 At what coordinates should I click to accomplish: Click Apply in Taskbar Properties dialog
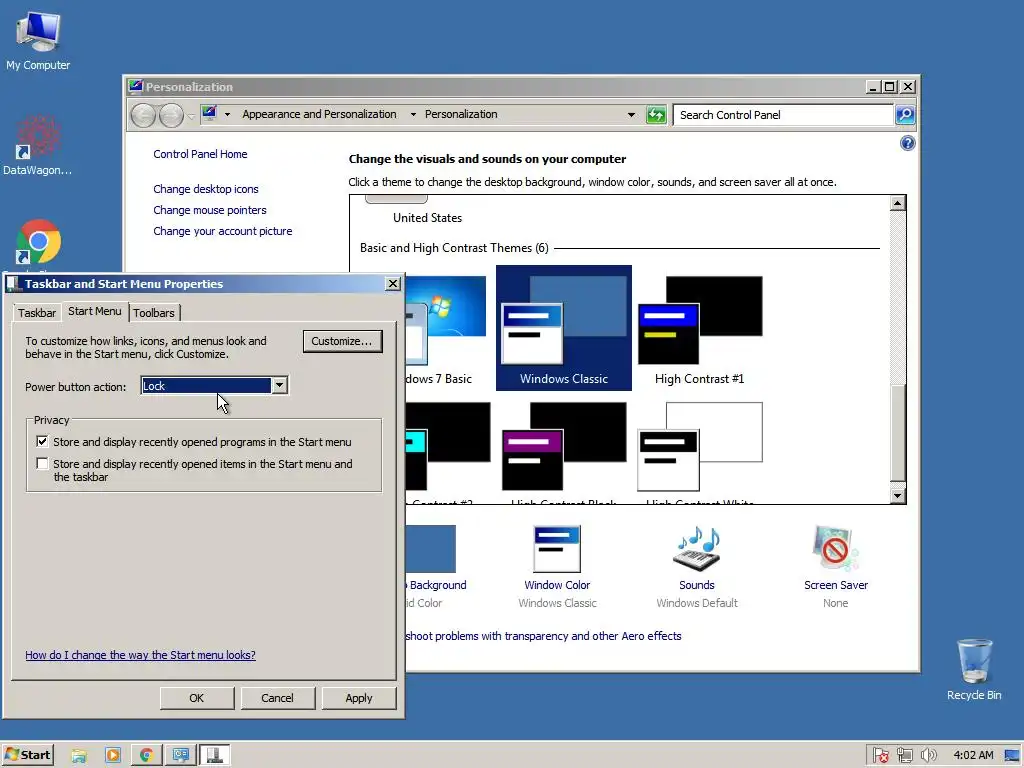point(359,697)
